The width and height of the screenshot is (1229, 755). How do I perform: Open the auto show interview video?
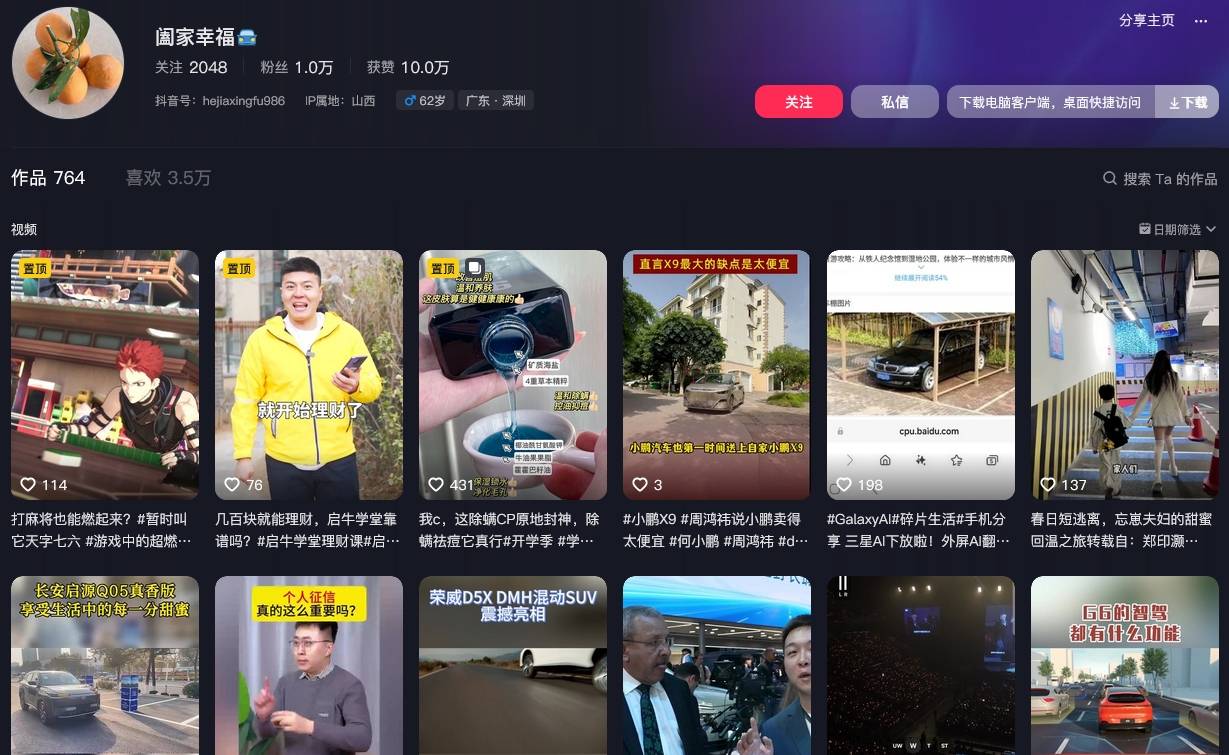[x=717, y=665]
